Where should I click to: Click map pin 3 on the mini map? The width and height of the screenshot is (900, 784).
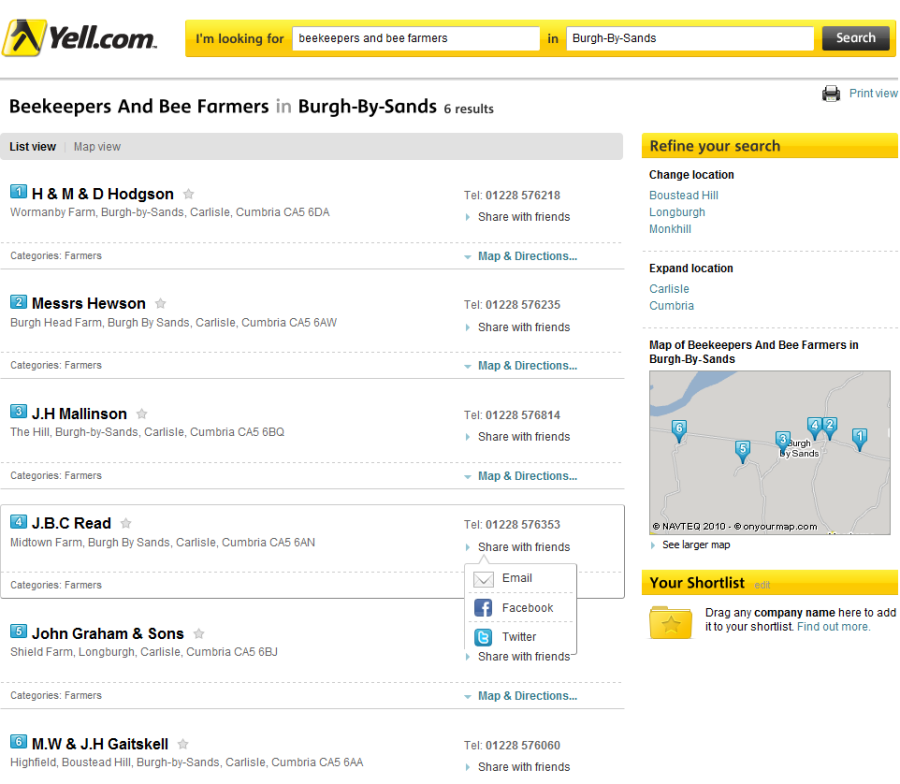coord(782,442)
